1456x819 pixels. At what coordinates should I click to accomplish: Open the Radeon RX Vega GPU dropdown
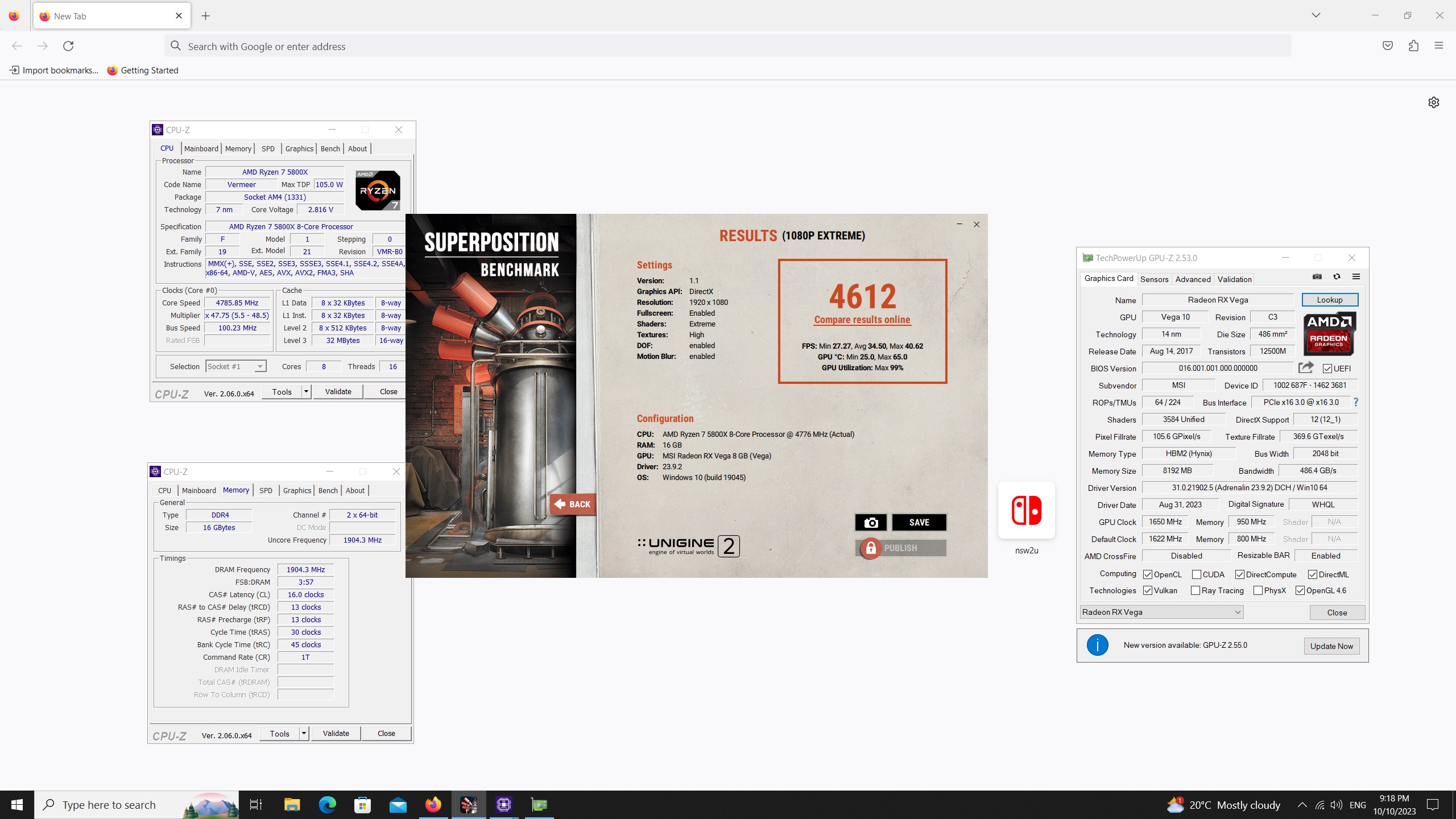(1161, 612)
